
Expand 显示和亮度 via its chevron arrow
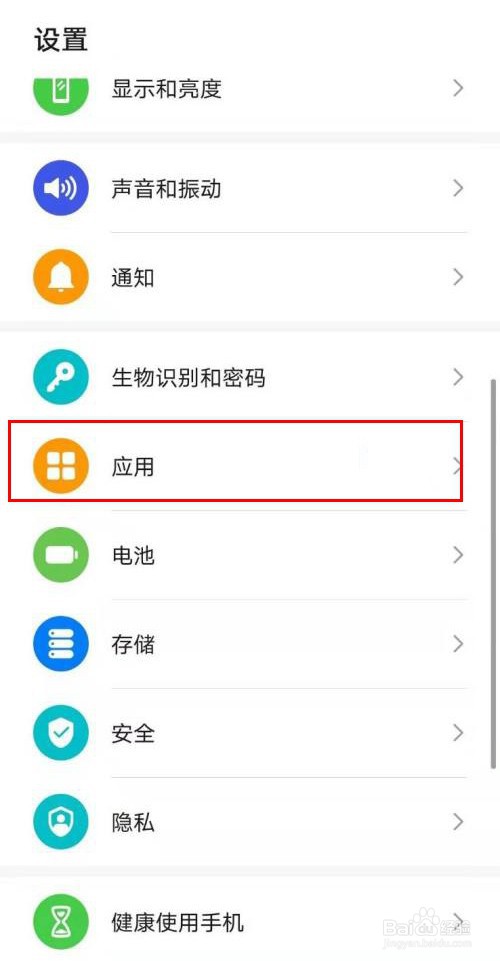(x=458, y=89)
